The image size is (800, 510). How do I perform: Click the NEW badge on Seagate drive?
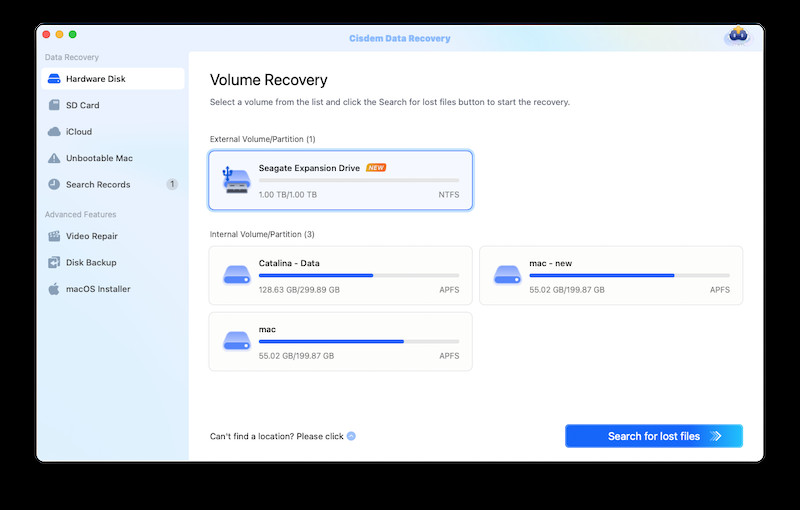pyautogui.click(x=376, y=168)
